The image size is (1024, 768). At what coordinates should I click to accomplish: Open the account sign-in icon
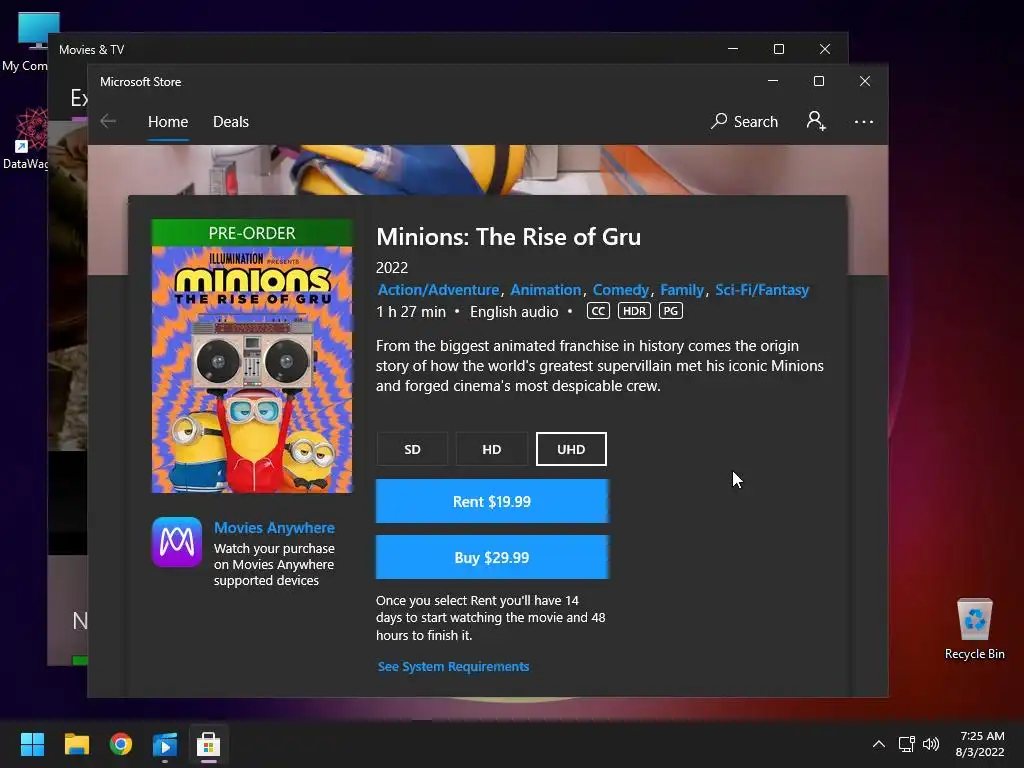(816, 121)
